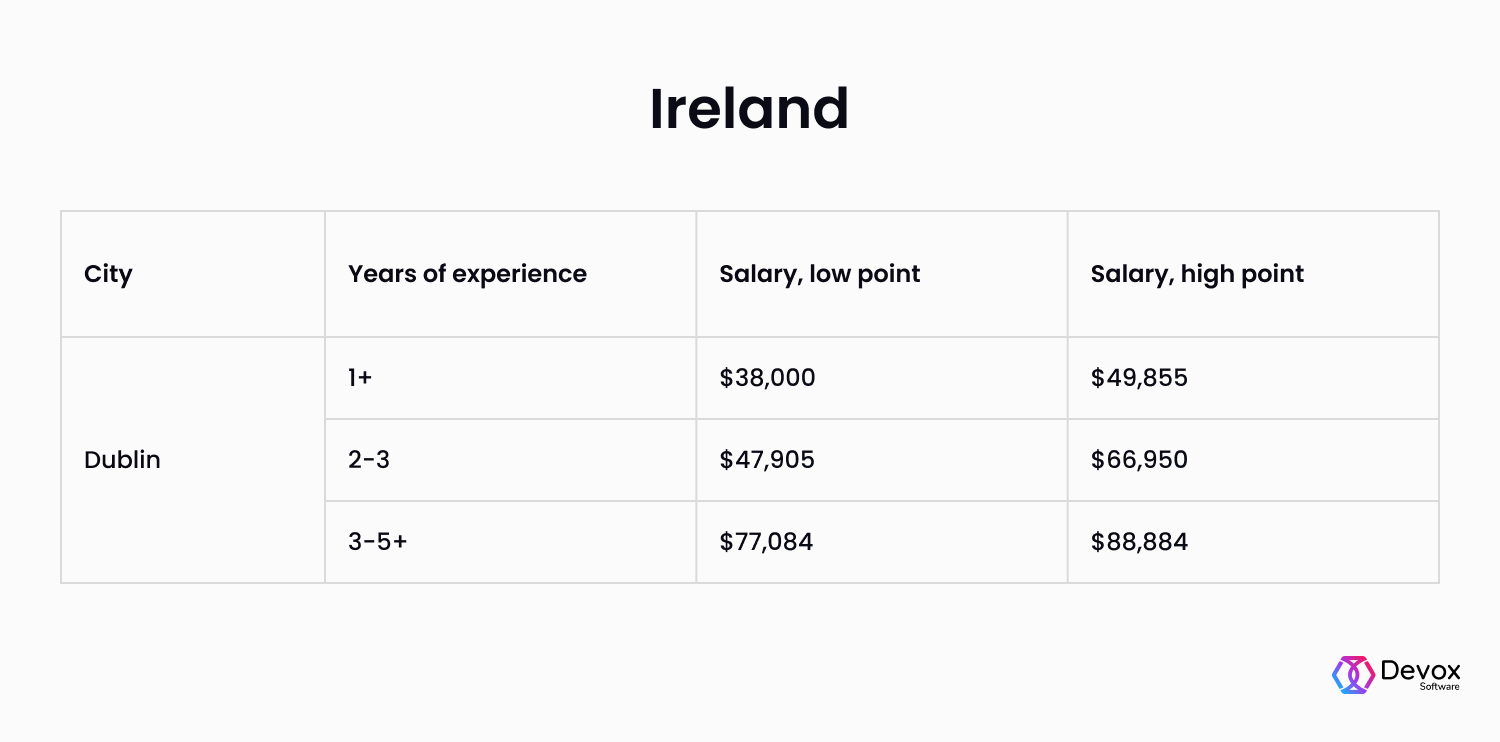This screenshot has height=742, width=1500.
Task: Click the $66,950 high salary value
Action: pos(1139,460)
